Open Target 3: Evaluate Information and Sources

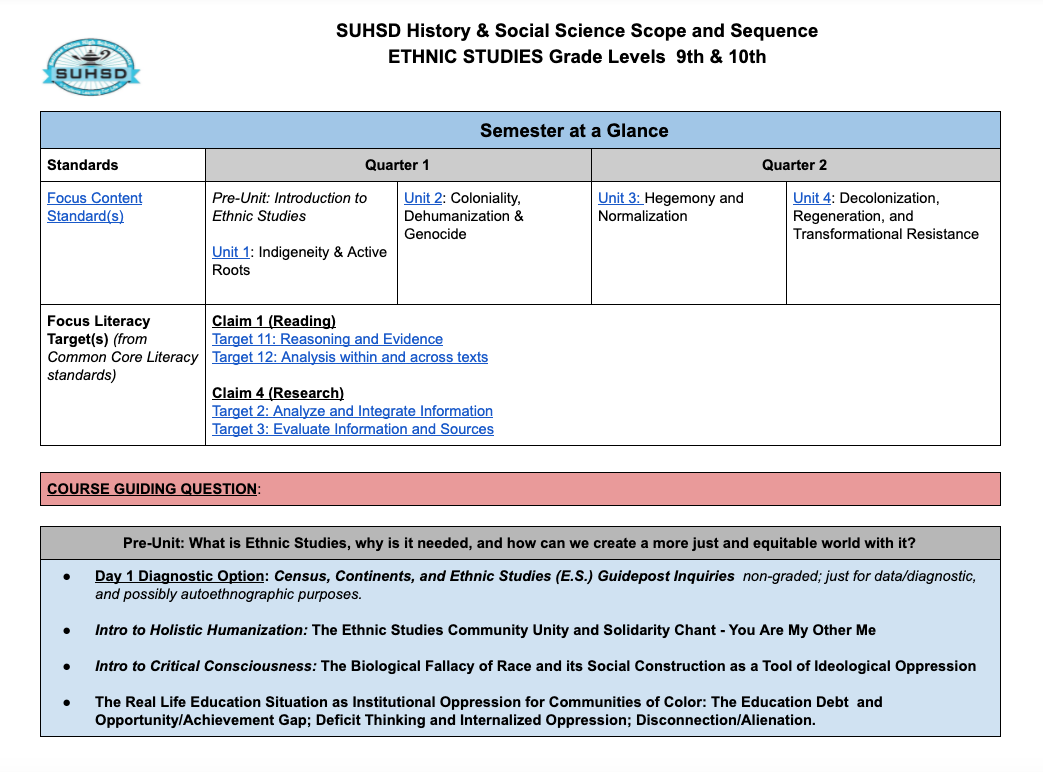click(353, 429)
